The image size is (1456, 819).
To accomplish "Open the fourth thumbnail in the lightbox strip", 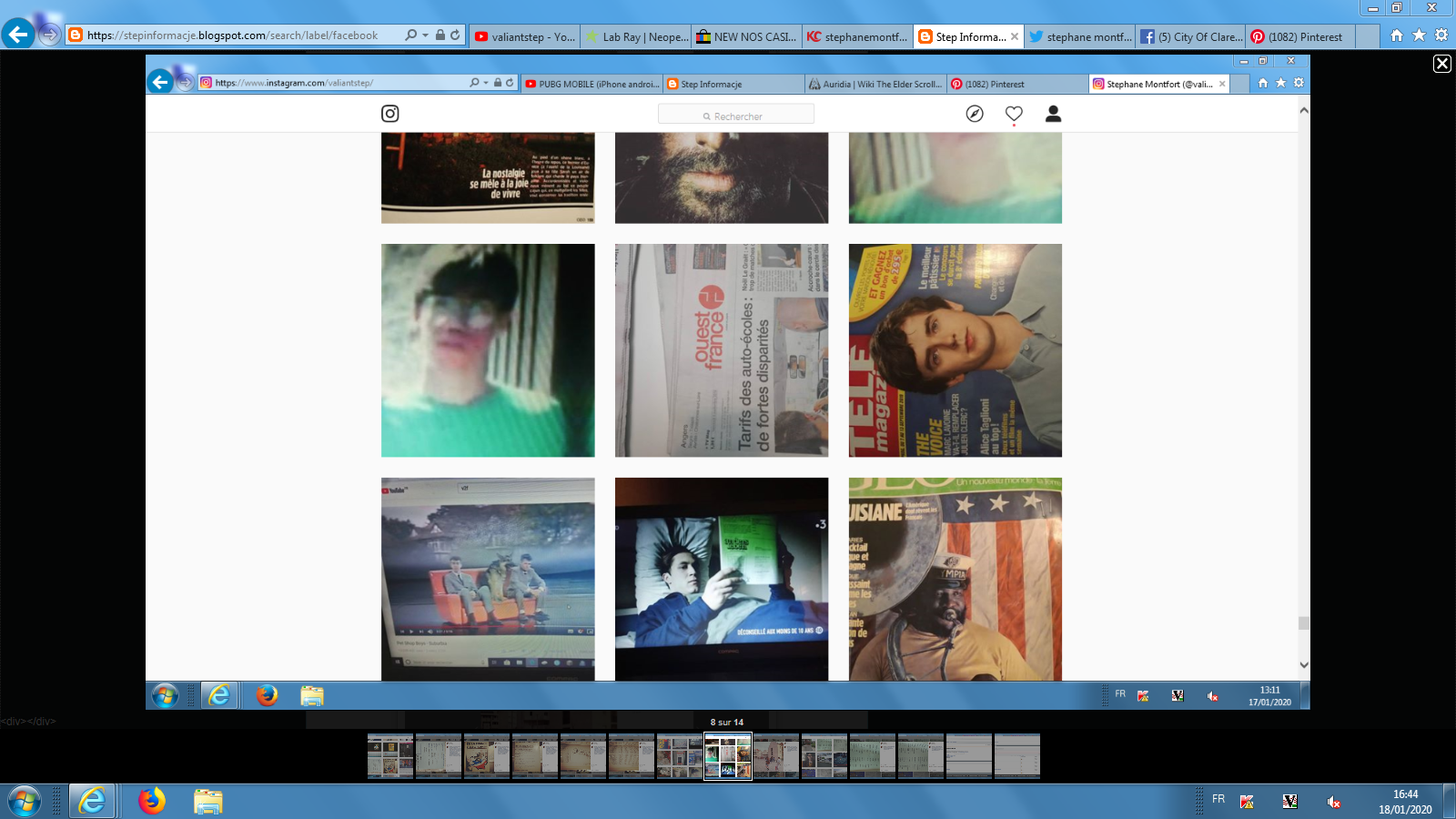I will (535, 756).
